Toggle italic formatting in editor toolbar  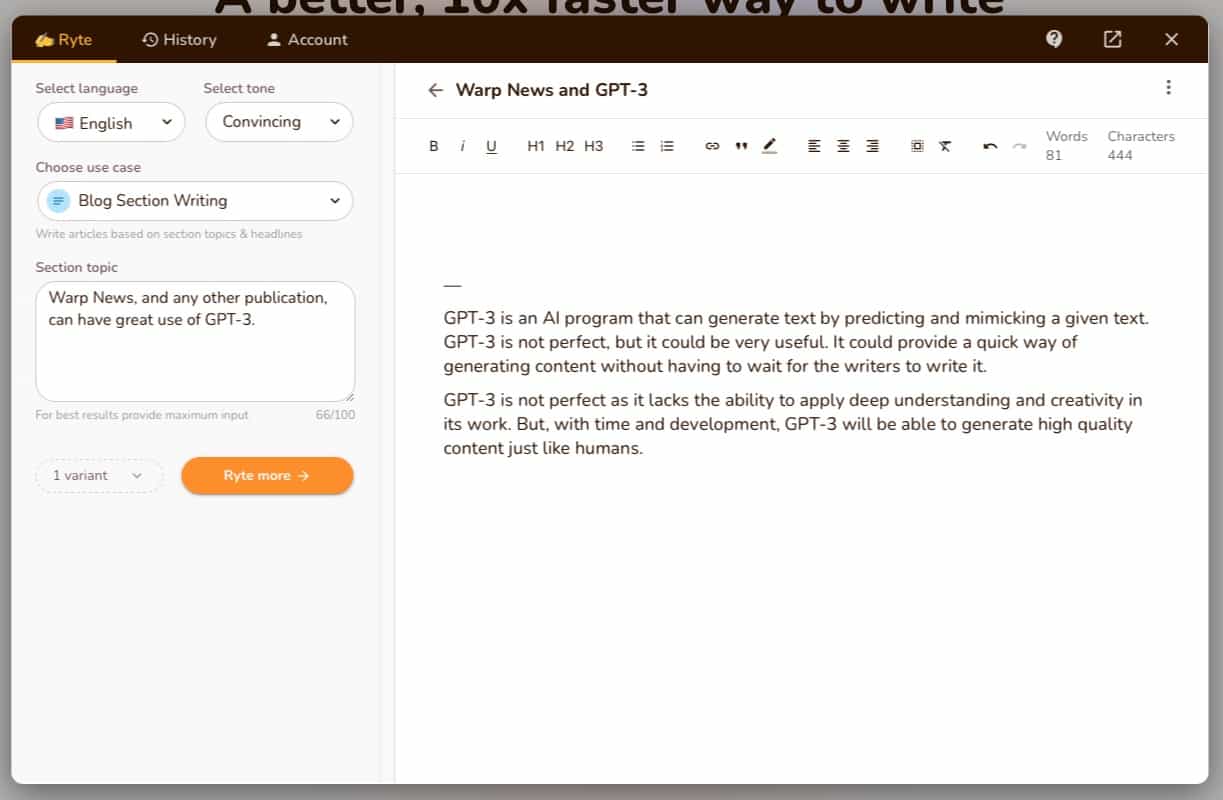coord(462,146)
